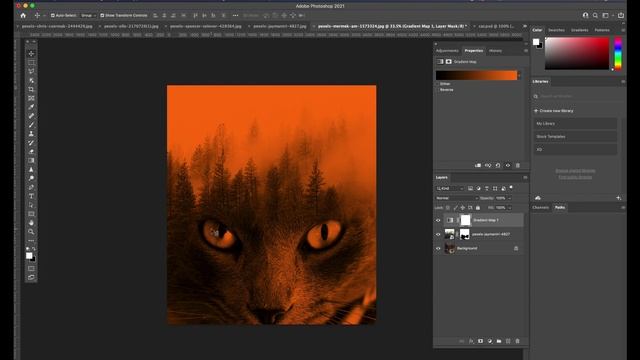The width and height of the screenshot is (640, 360).
Task: Hide the pexels-jaymantri layer
Action: point(438,234)
